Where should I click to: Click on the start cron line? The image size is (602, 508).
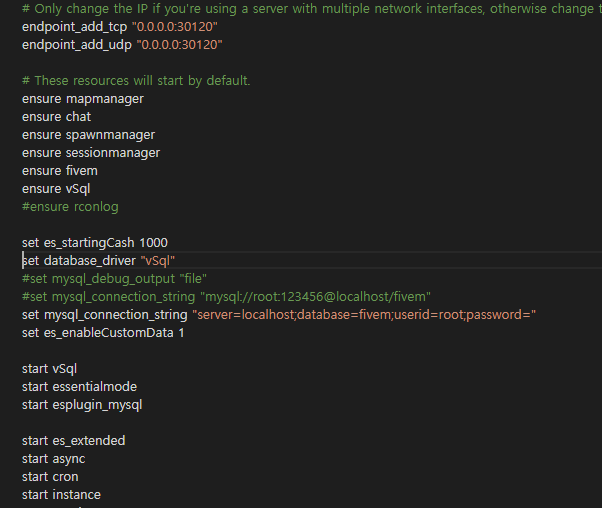point(50,477)
